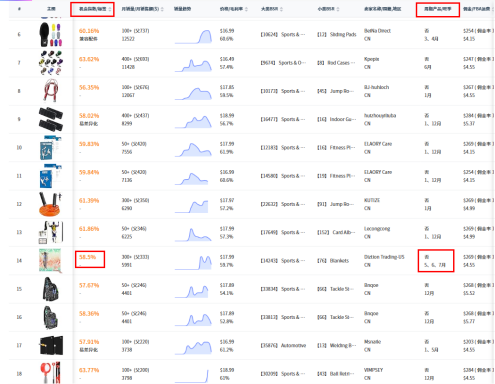Open row 16 sling backpack image
Screen dimensions: 495x384
[x=51, y=317]
